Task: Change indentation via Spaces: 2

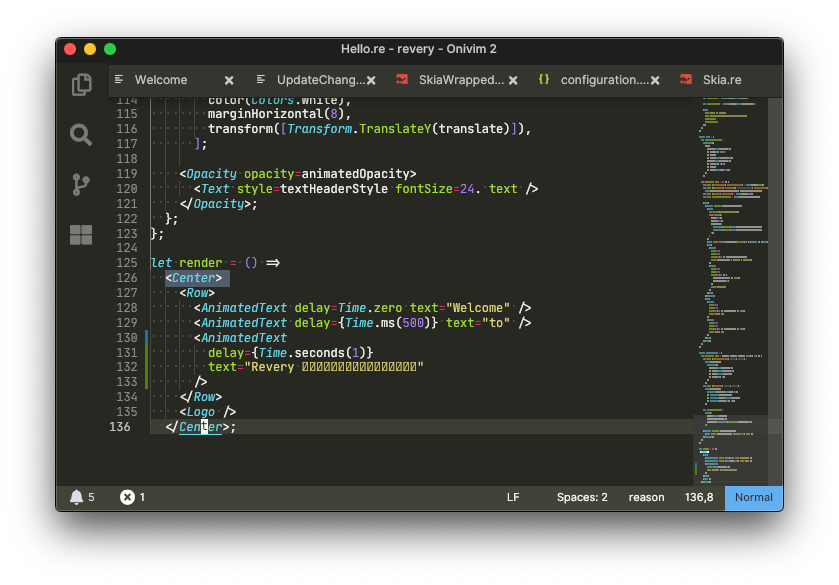Action: [582, 497]
